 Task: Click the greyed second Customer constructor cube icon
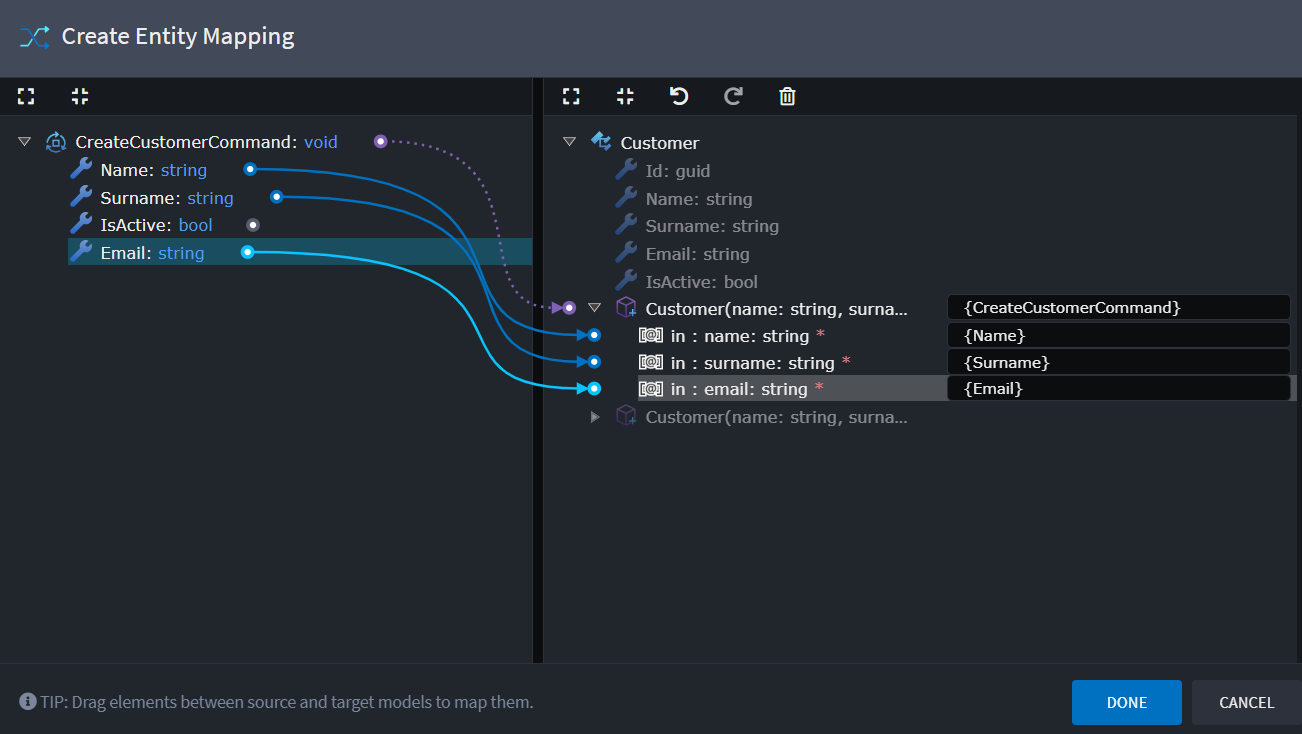(x=626, y=416)
